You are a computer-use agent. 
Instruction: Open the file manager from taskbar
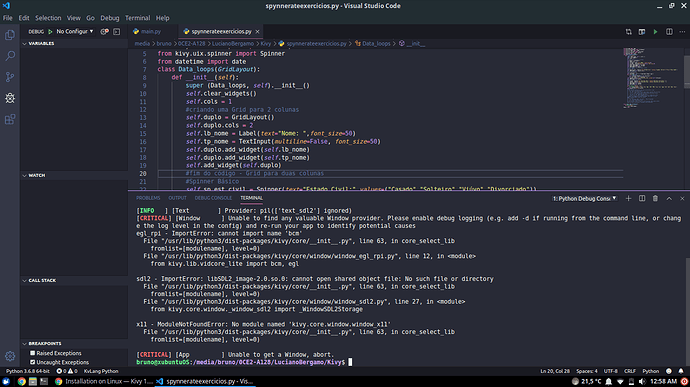(33, 381)
